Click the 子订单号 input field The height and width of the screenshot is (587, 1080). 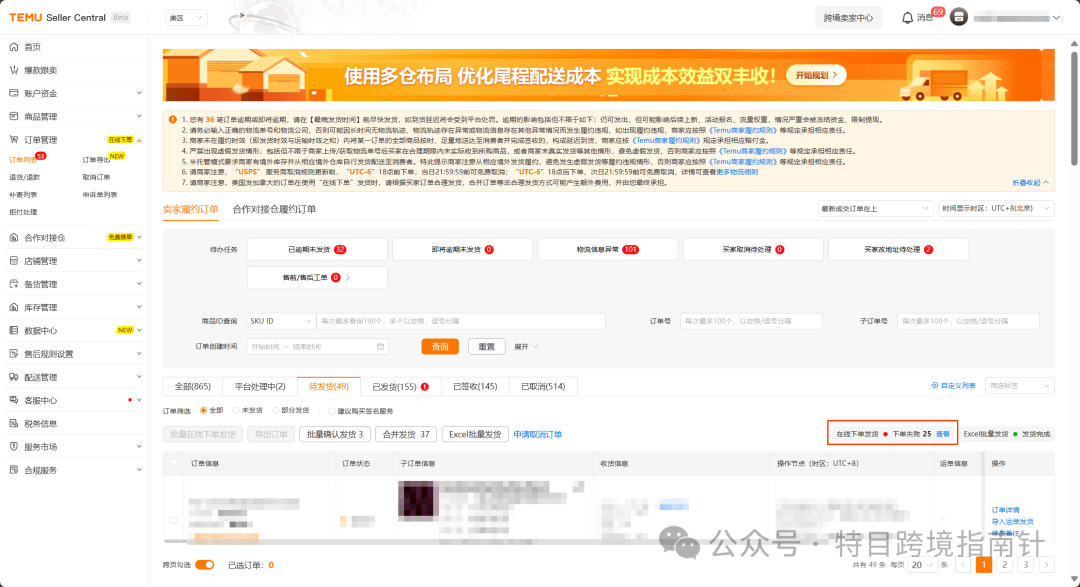pos(968,321)
